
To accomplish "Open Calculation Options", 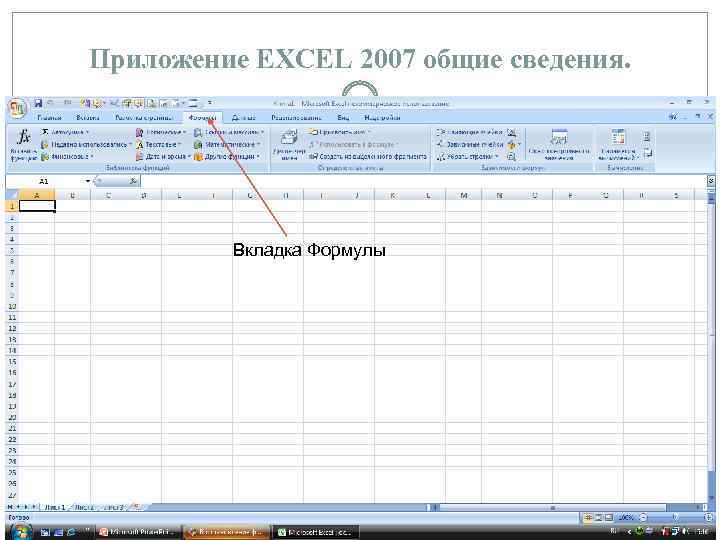I will (x=619, y=145).
